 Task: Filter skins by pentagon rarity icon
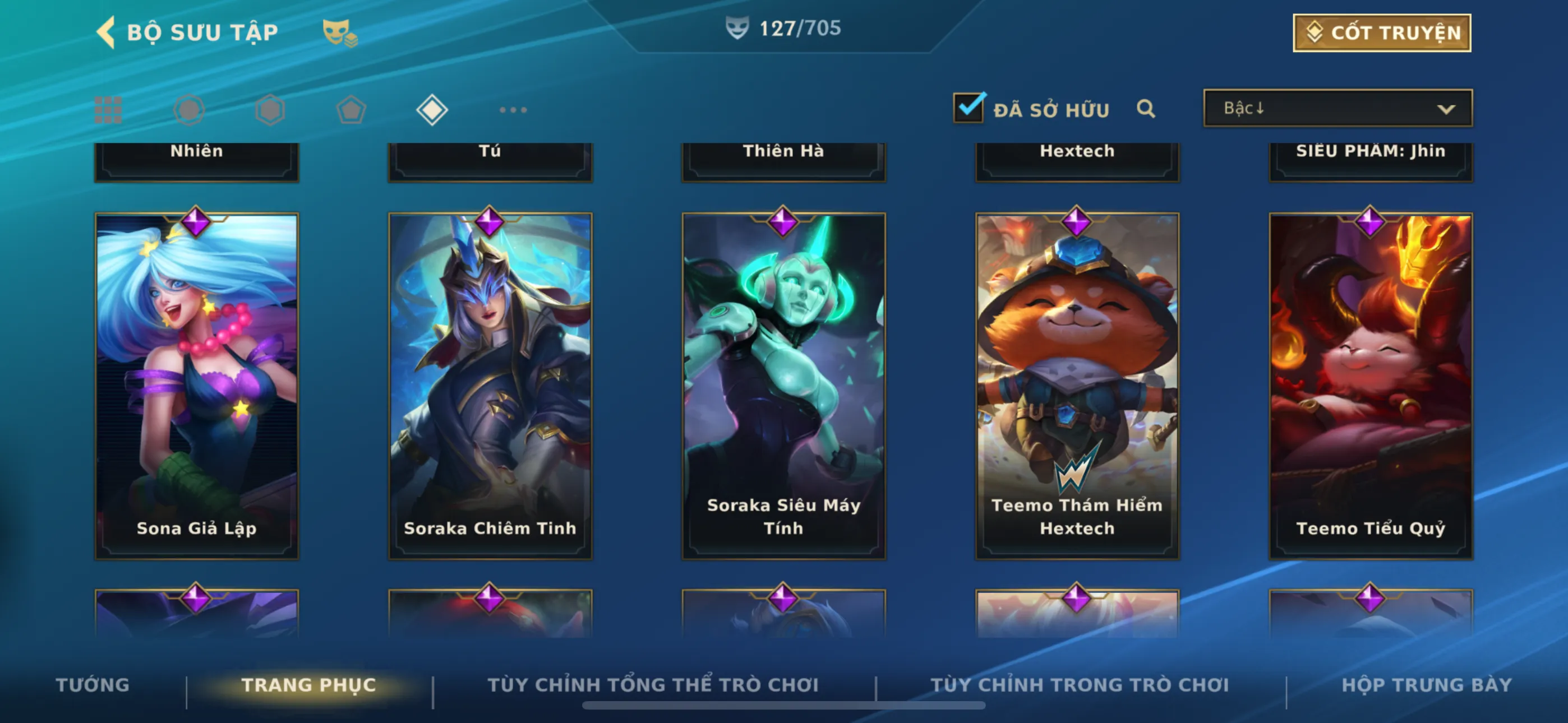(351, 110)
